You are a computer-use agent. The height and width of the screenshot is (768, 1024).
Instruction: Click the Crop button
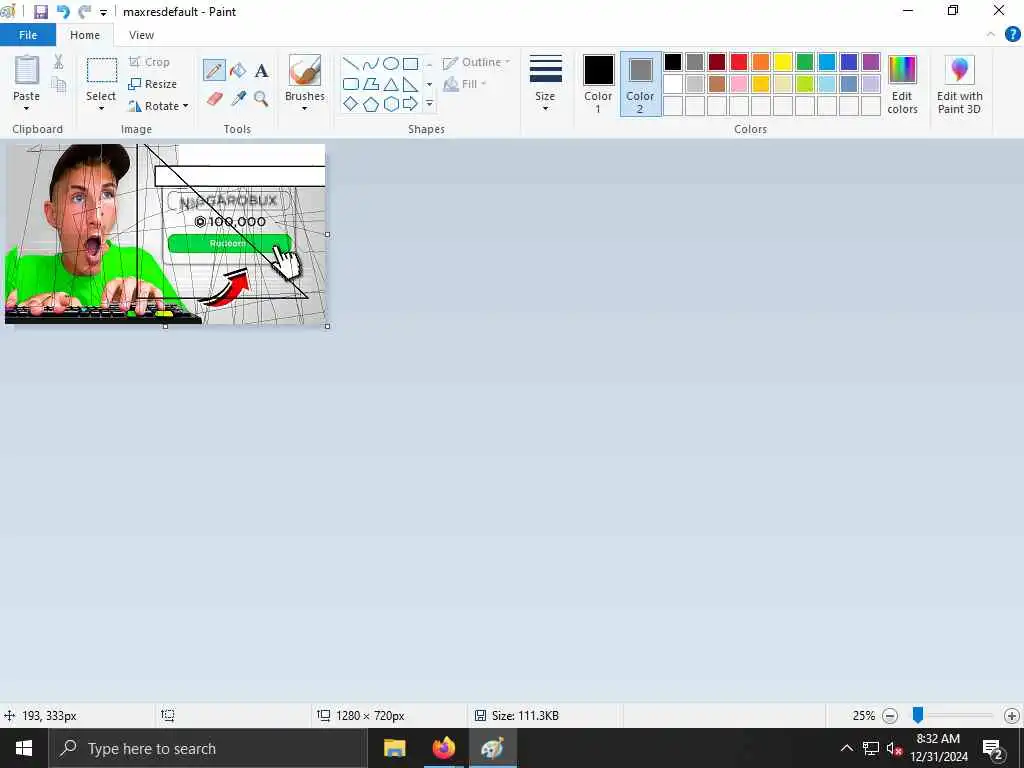coord(149,62)
